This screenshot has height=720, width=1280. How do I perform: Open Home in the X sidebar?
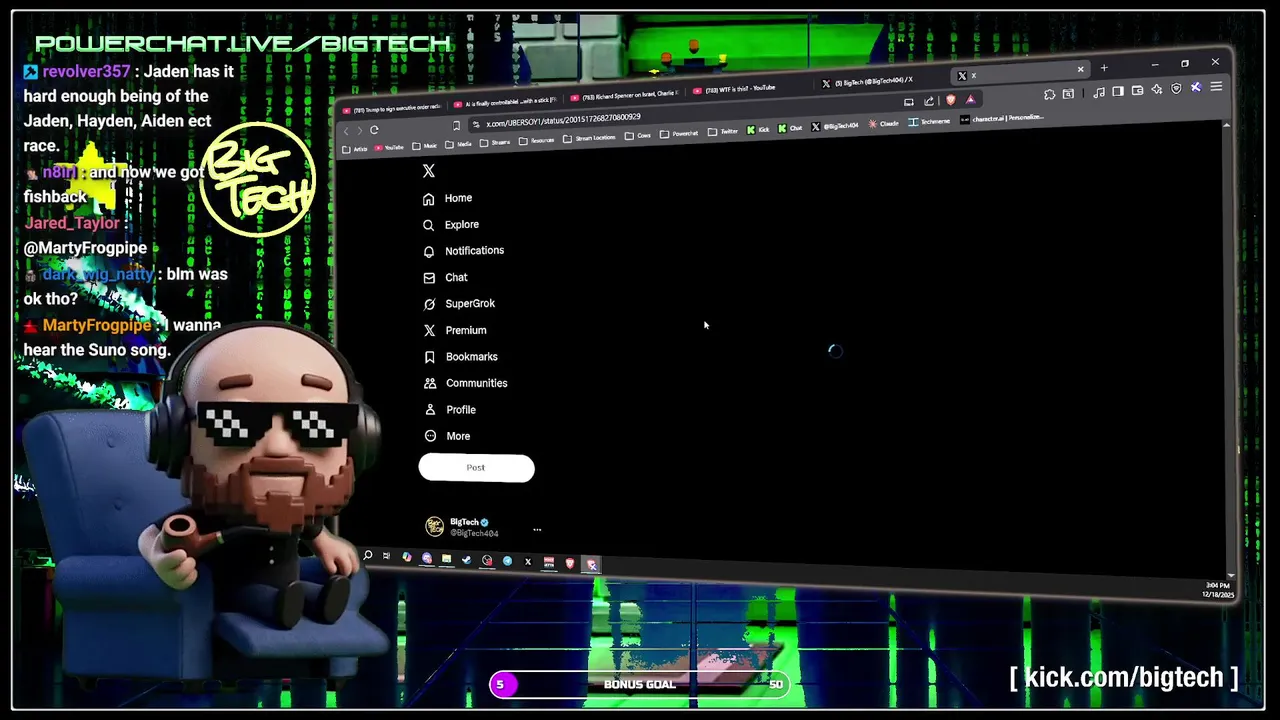[x=447, y=198]
